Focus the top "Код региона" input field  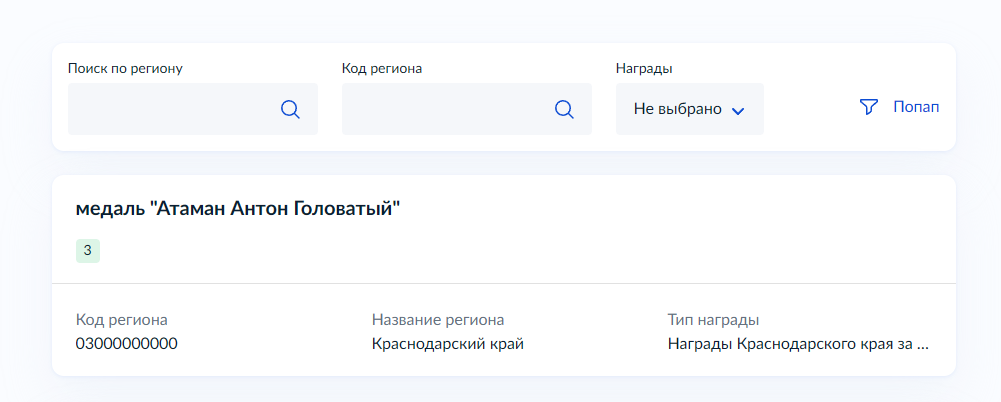tap(444, 109)
